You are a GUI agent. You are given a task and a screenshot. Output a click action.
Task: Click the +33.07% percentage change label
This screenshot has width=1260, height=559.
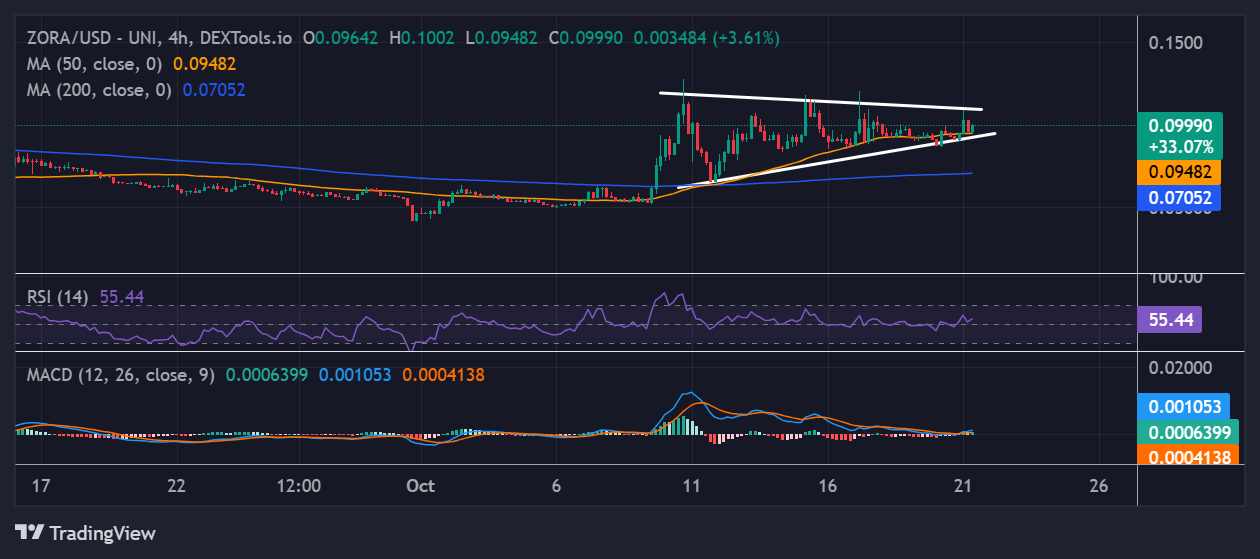(x=1180, y=146)
